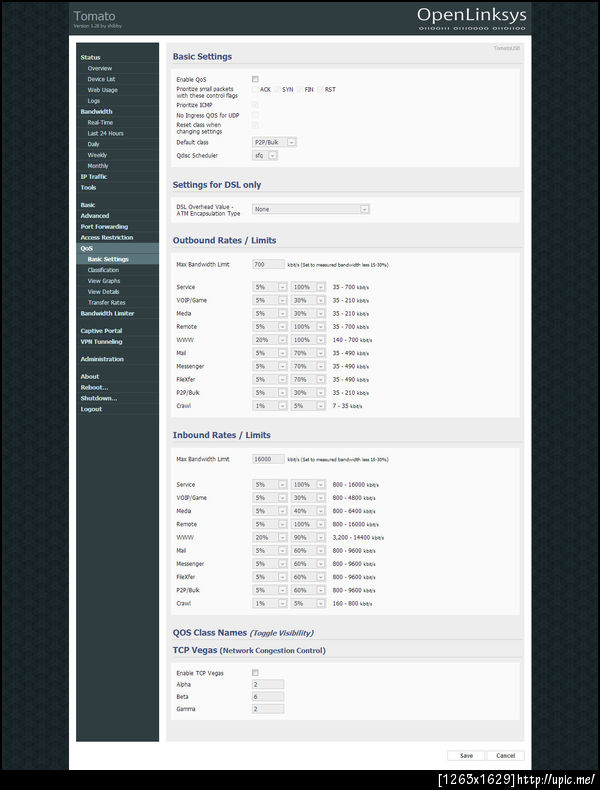
Task: Click the Logout link
Action: (91, 409)
